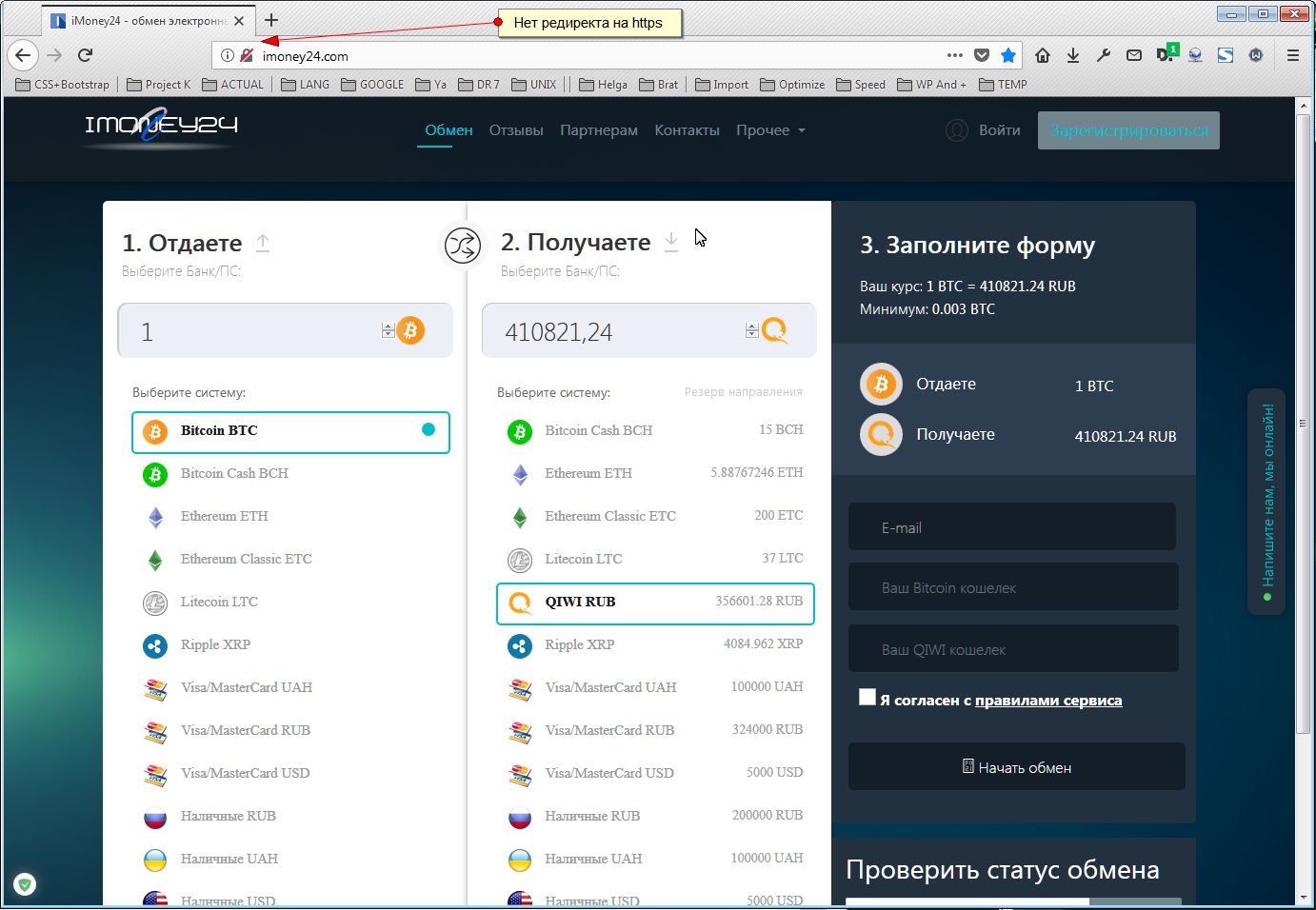Expand the Прочее dropdown menu

[770, 130]
